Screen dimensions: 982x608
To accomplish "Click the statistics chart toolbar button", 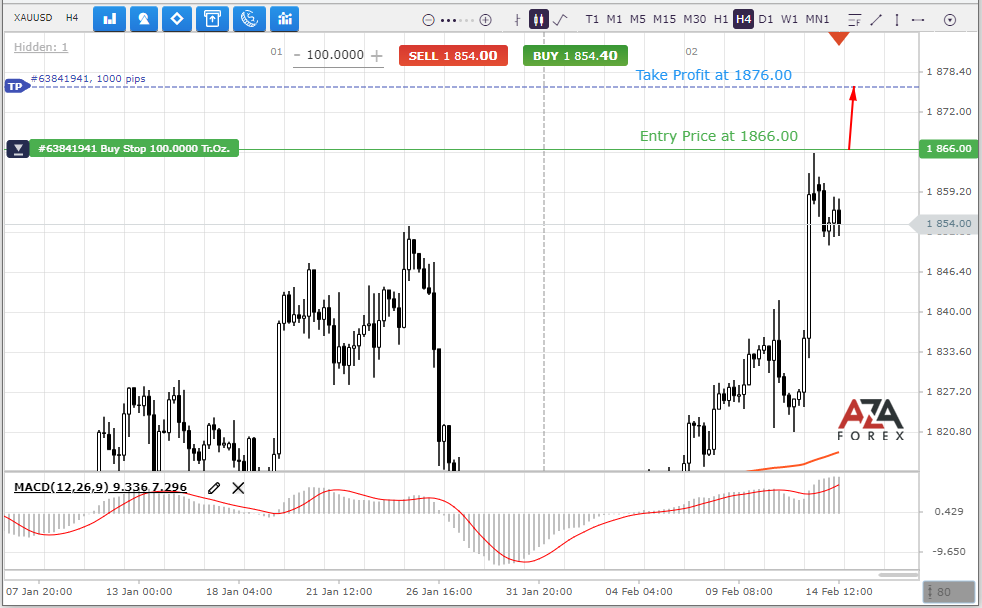I will click(x=285, y=19).
